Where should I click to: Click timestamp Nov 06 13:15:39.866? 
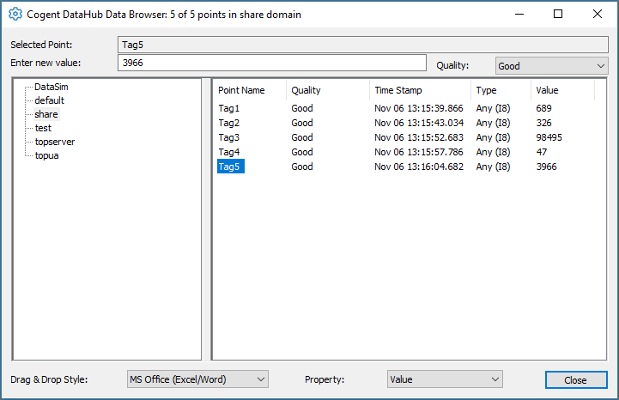(x=418, y=108)
